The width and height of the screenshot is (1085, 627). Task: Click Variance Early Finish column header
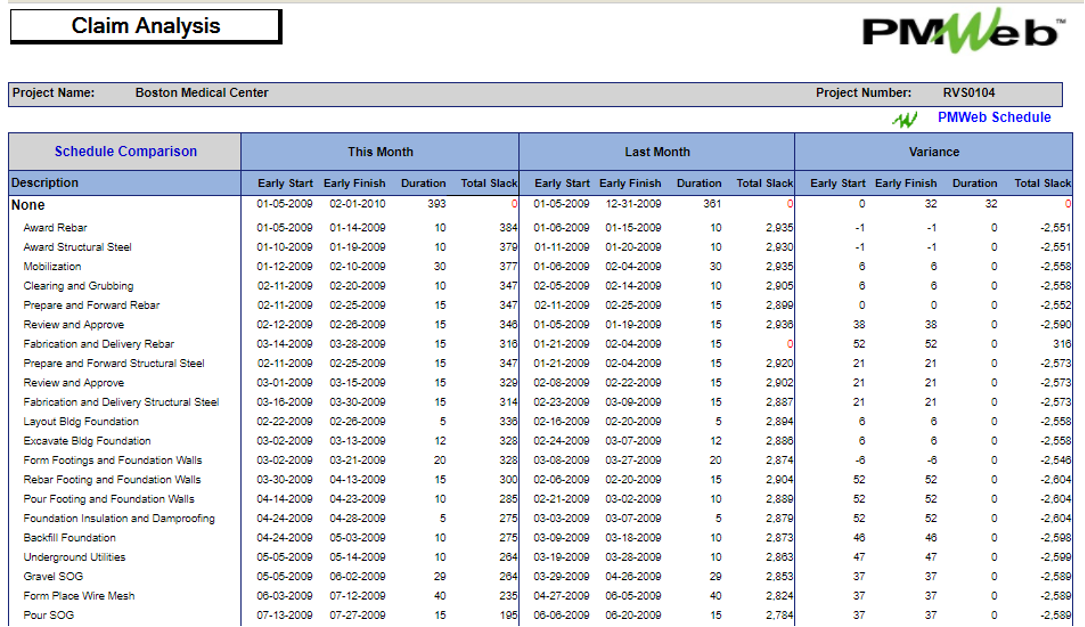(x=906, y=183)
